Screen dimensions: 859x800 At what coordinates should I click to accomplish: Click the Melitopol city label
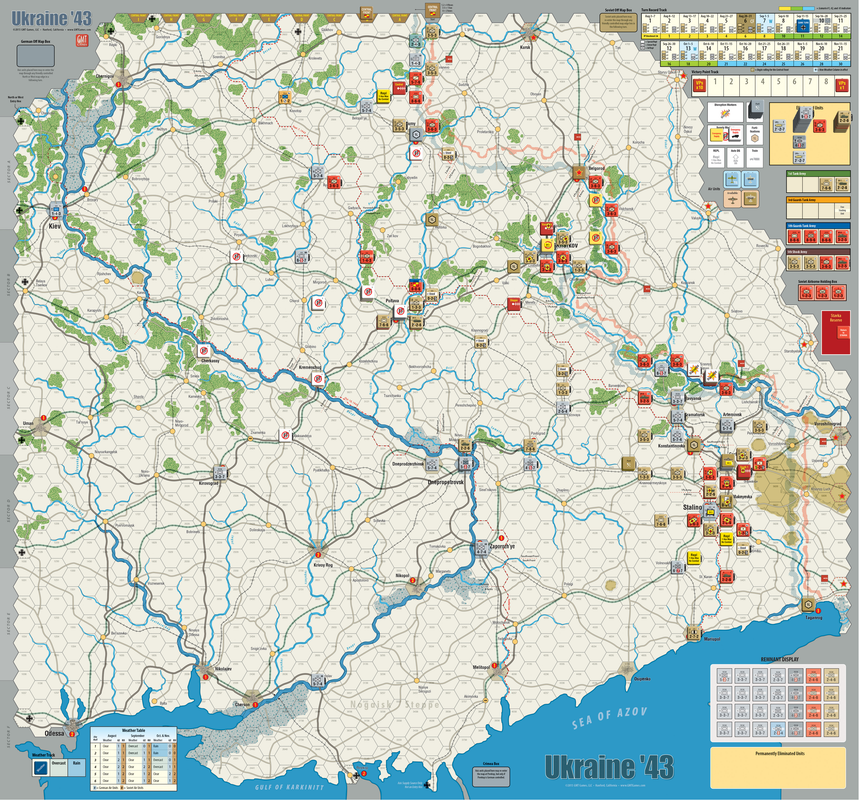click(x=481, y=667)
